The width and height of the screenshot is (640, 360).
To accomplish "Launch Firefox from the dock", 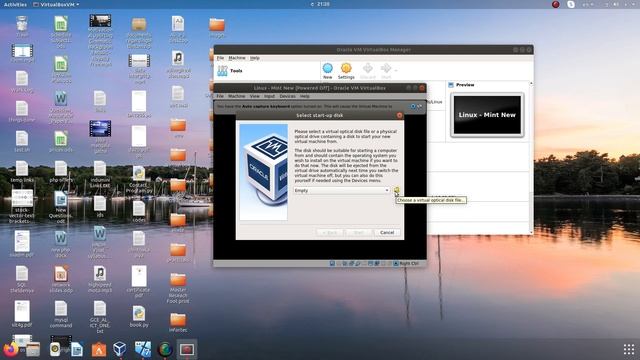I will (11, 349).
